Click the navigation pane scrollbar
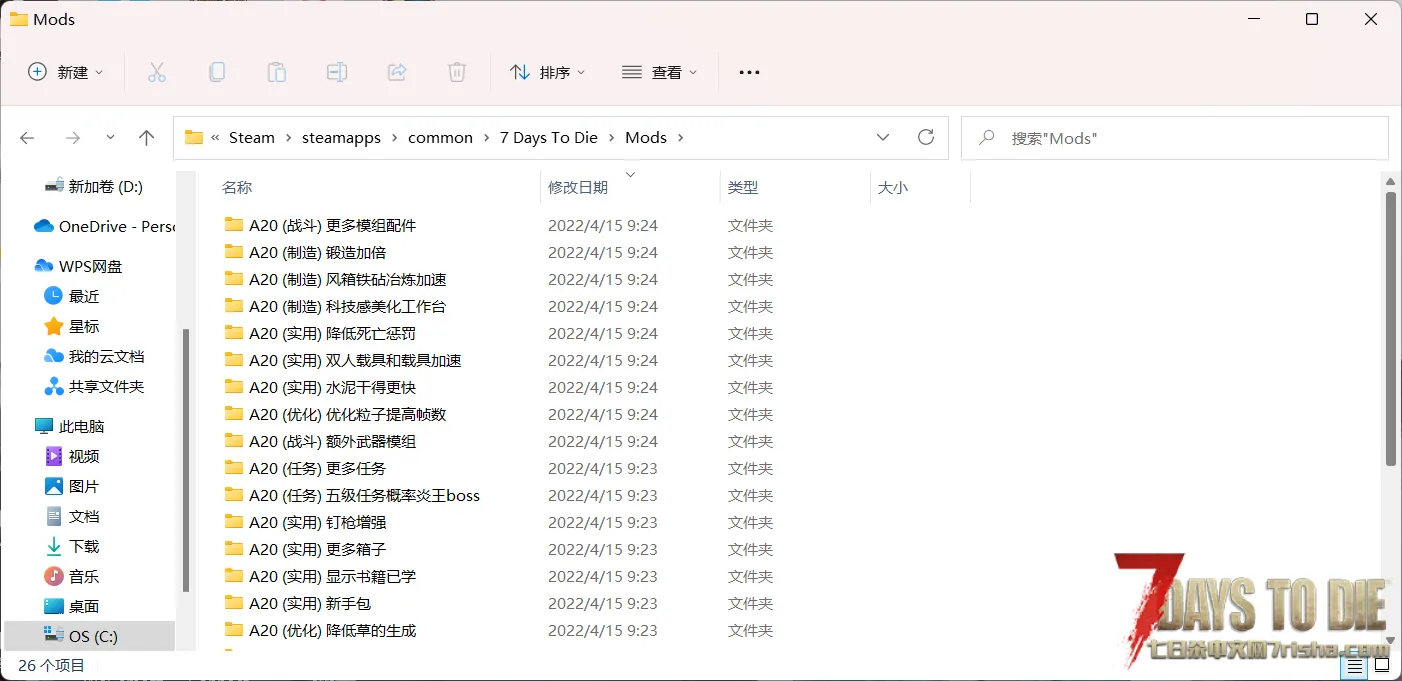Screen dimensions: 1402x681 (186, 460)
